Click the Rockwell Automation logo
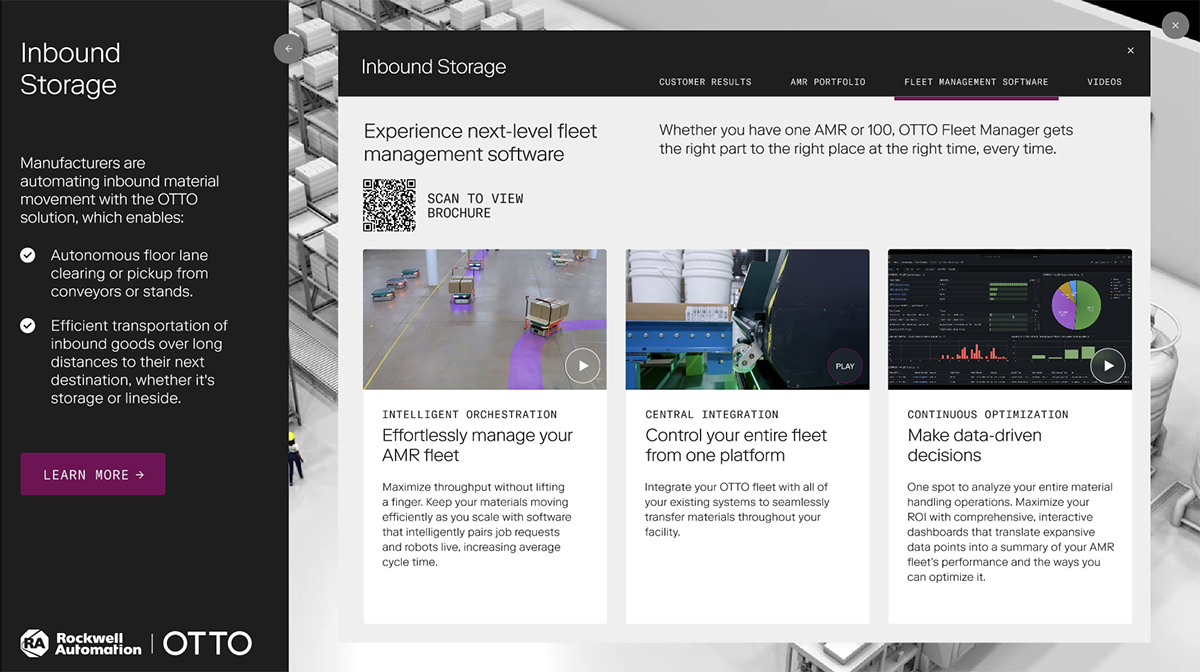The height and width of the screenshot is (672, 1200). (82, 643)
